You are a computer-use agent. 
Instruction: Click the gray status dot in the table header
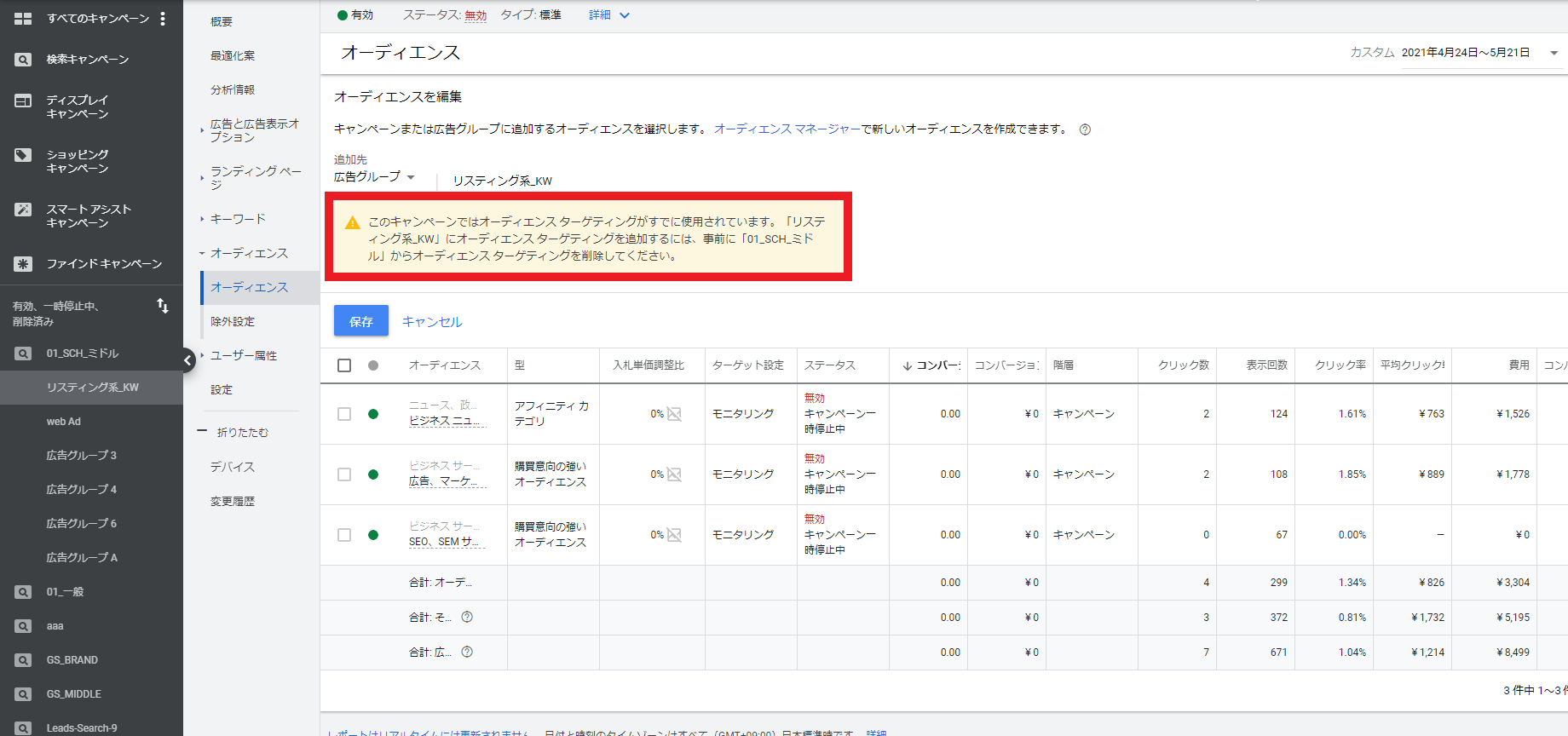point(373,365)
